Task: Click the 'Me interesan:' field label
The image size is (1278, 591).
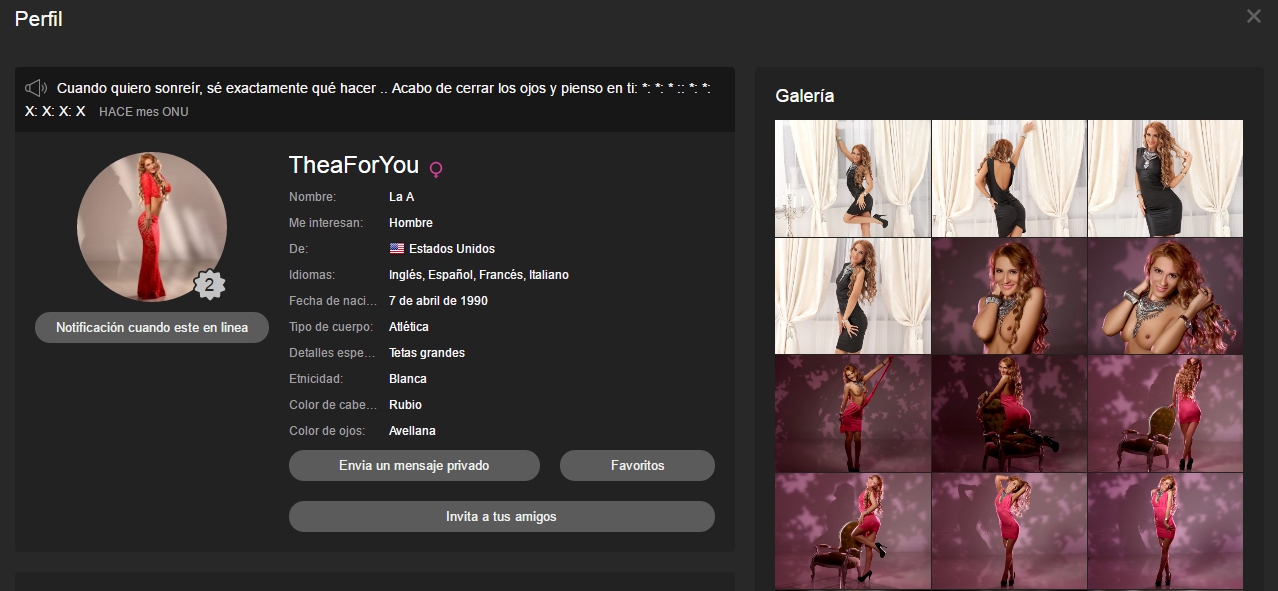Action: click(x=326, y=223)
